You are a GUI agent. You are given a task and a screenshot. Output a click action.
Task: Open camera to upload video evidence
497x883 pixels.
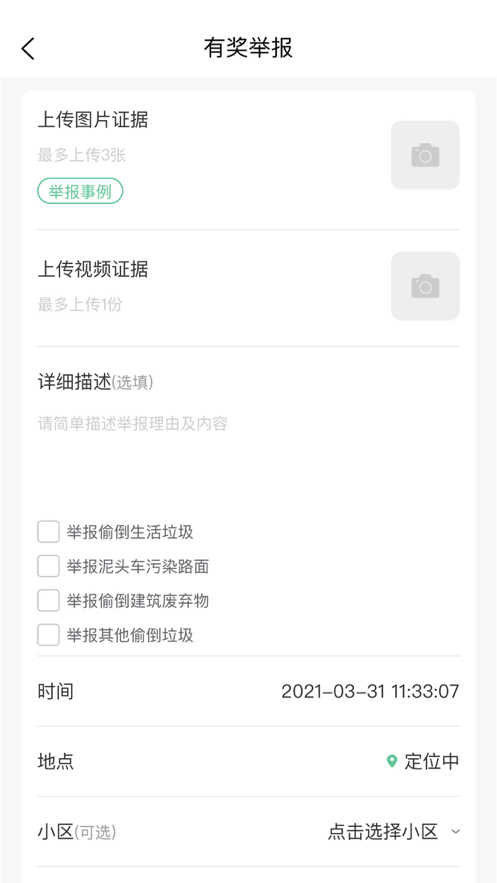tap(425, 286)
